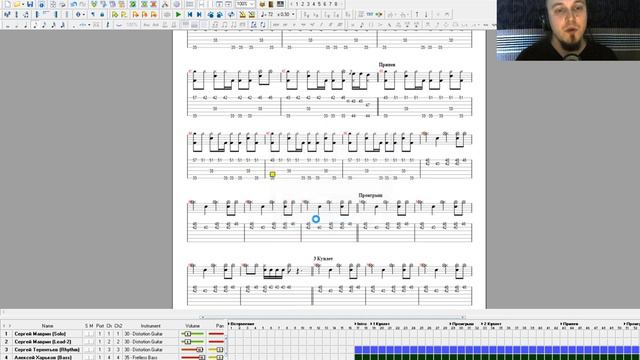The height and width of the screenshot is (360, 640).
Task: Select eighth note duration
Action: click(x=35, y=25)
